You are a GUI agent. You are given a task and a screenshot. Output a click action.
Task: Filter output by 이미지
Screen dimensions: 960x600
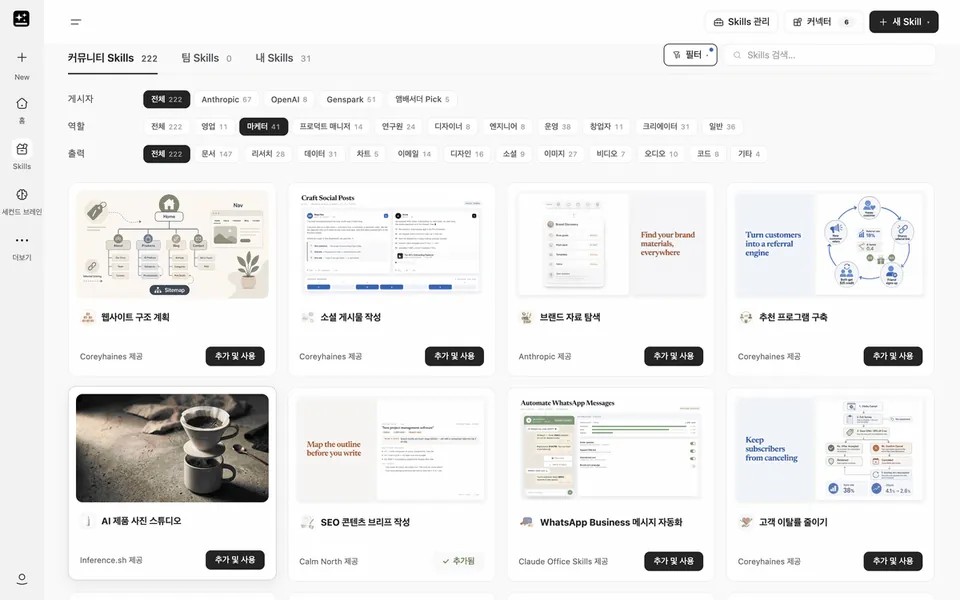(560, 154)
